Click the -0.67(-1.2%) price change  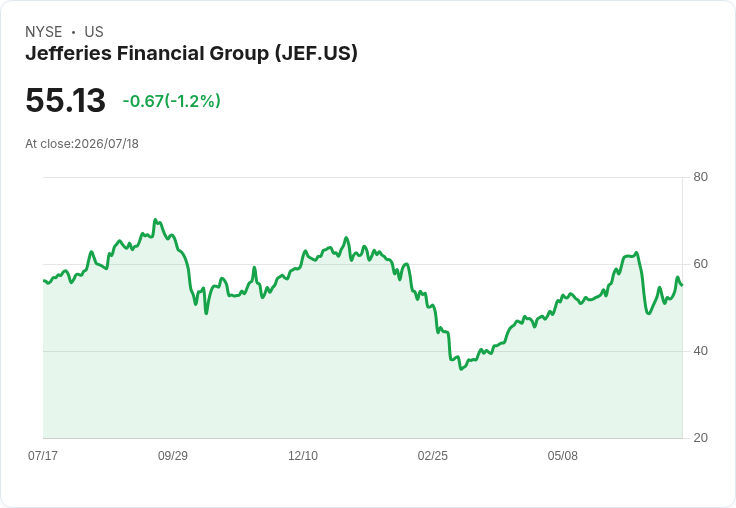tap(171, 101)
